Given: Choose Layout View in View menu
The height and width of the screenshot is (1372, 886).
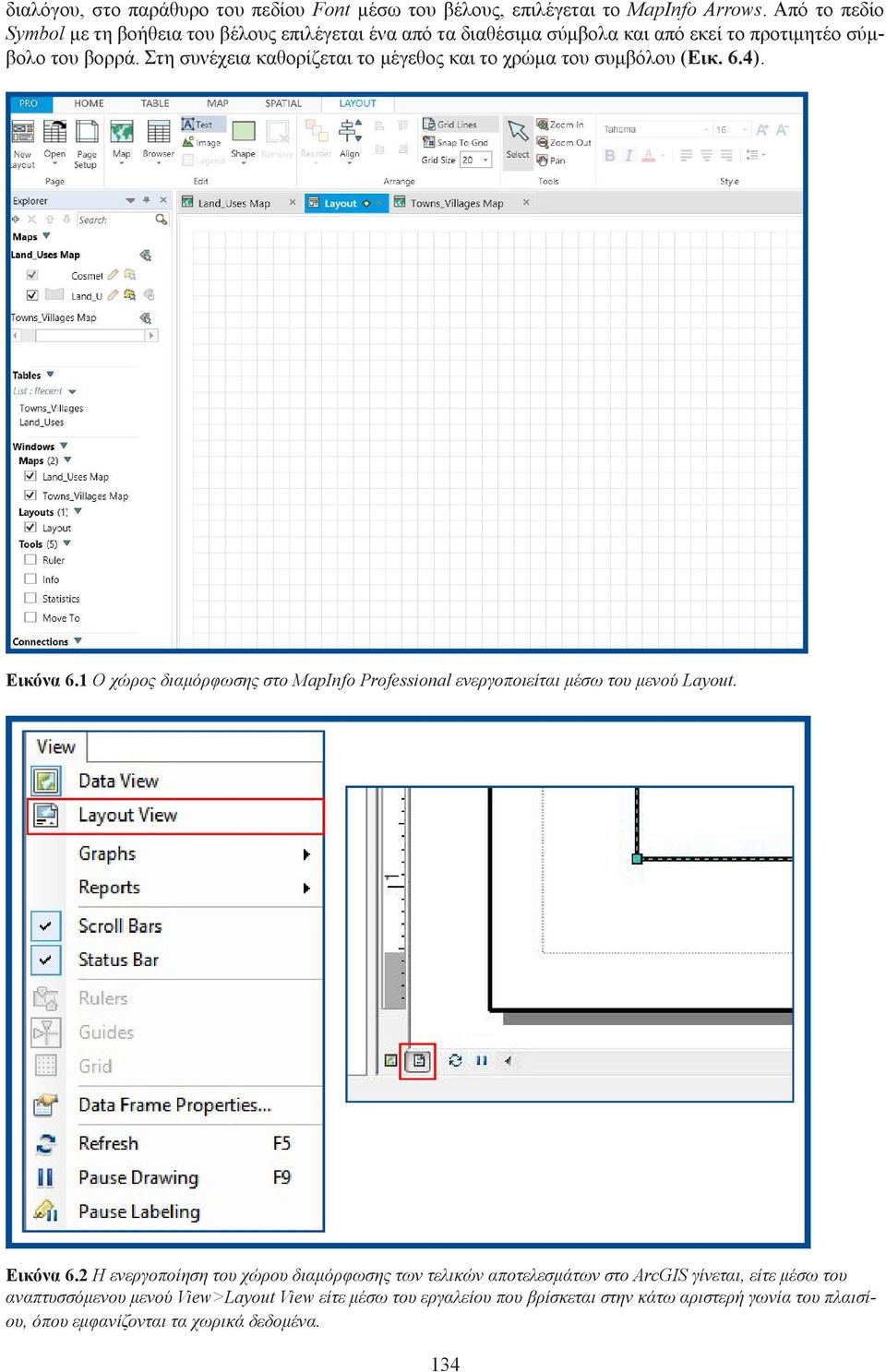Looking at the screenshot, I should coord(175,816).
